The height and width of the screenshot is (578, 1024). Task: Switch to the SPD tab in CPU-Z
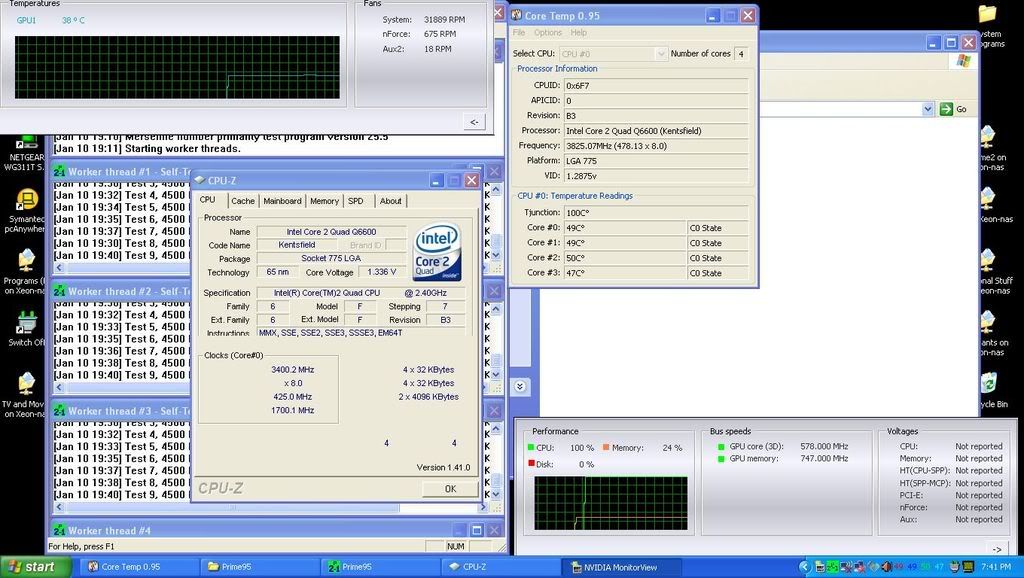point(356,201)
